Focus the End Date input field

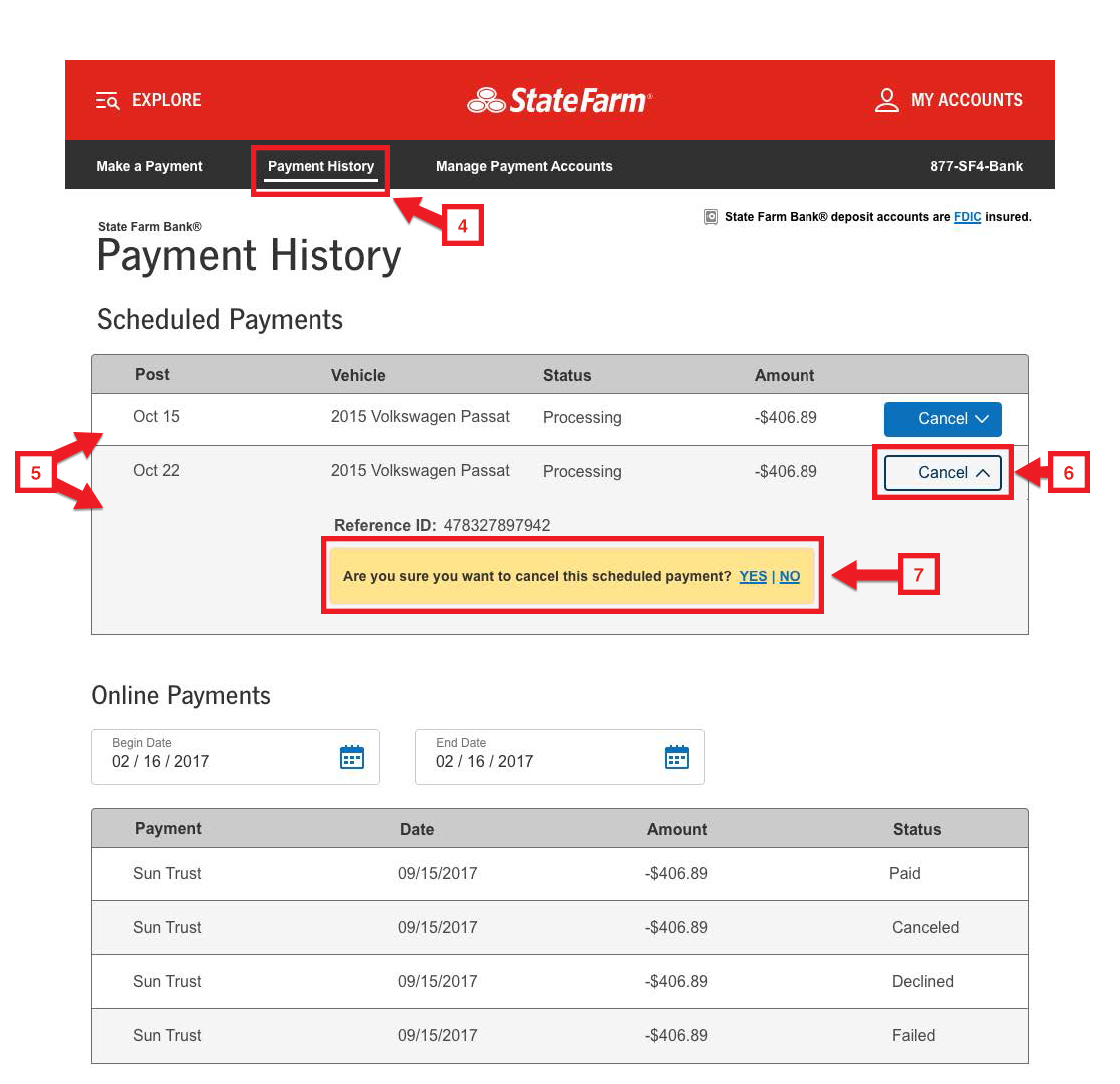[559, 757]
